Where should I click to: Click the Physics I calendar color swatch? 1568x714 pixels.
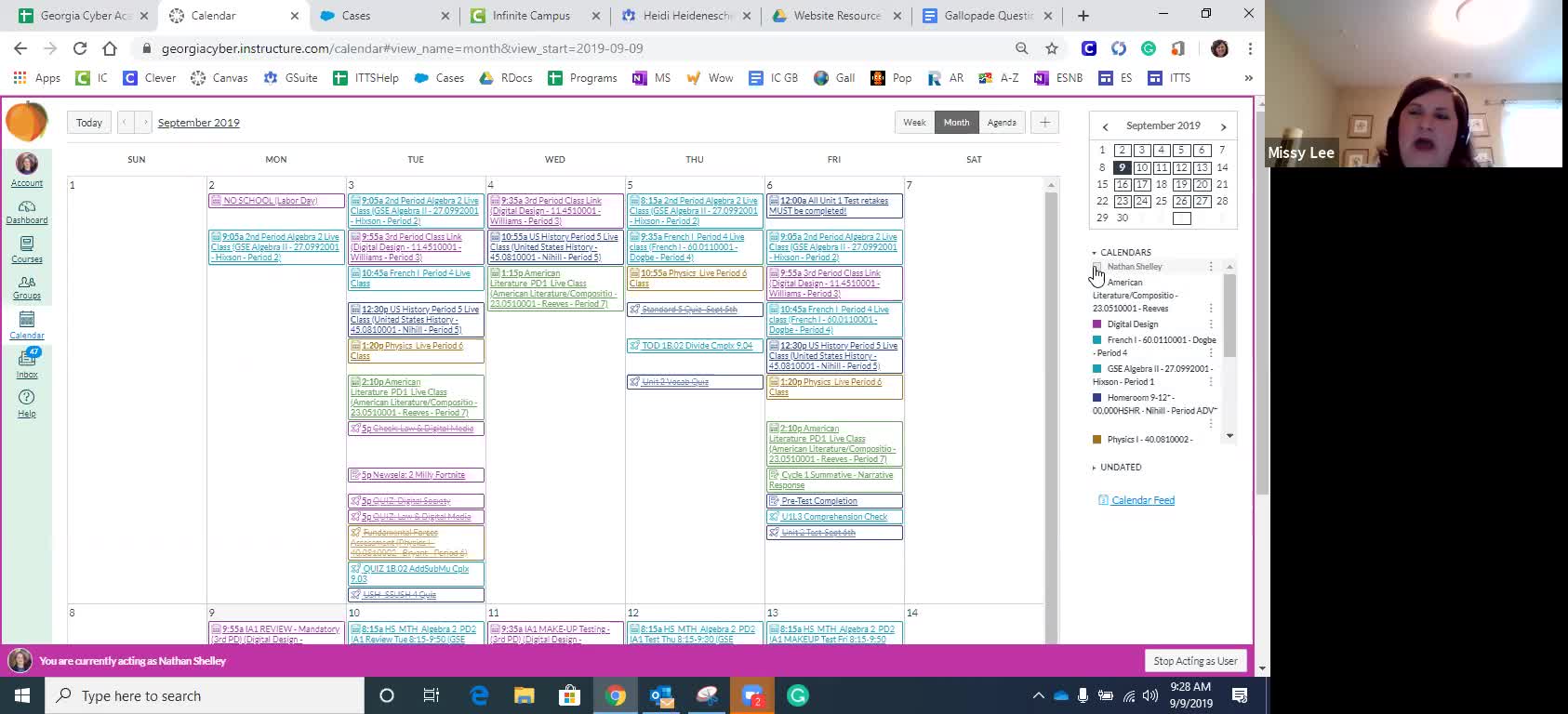[x=1097, y=440]
